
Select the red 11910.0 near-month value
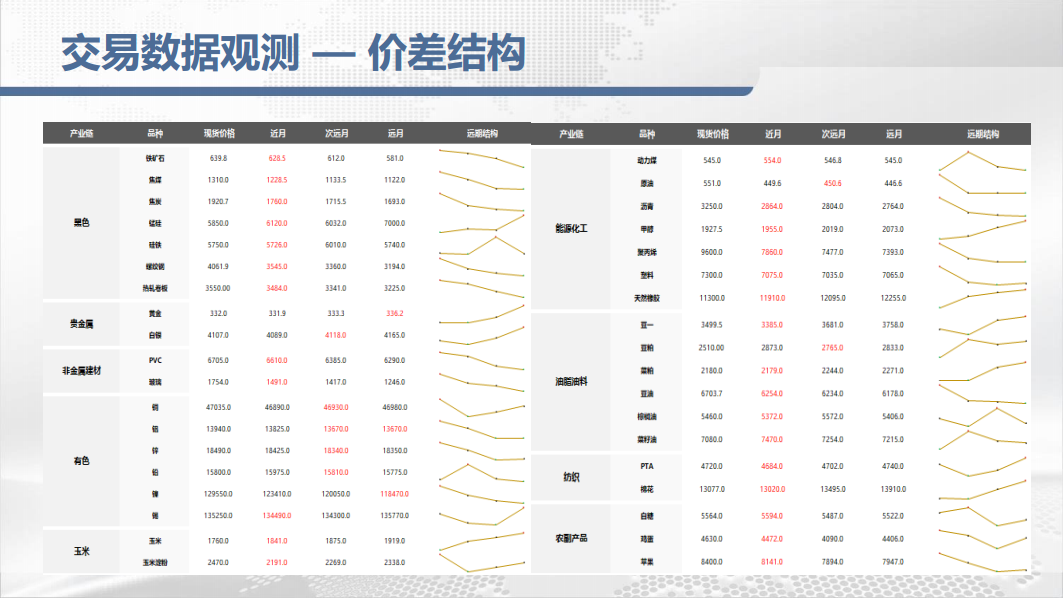click(772, 298)
